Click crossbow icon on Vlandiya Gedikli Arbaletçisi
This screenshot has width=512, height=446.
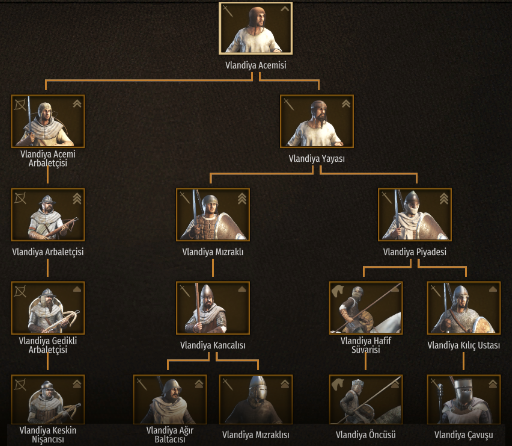tap(20, 292)
